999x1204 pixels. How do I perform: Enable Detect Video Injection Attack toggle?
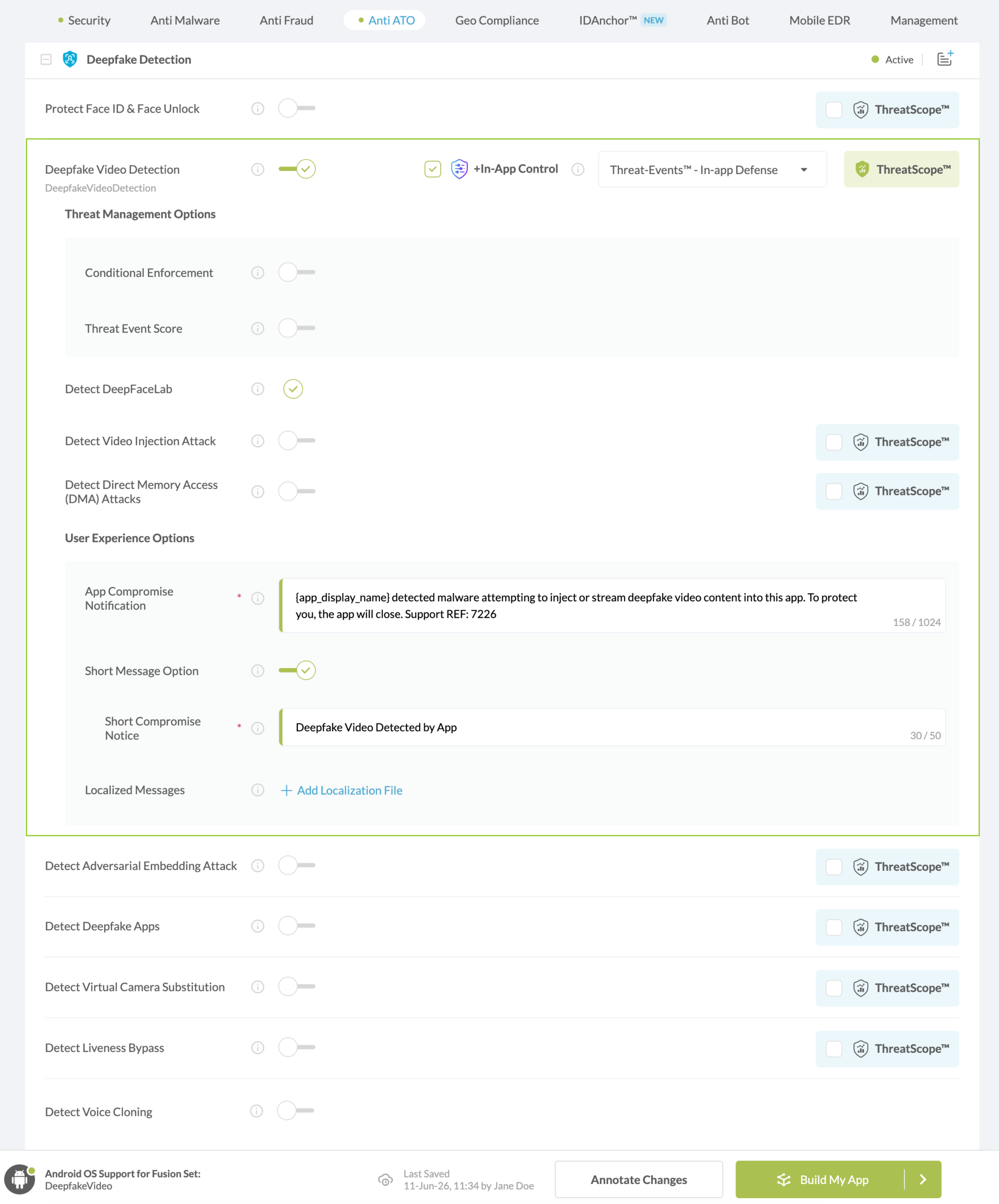click(297, 441)
